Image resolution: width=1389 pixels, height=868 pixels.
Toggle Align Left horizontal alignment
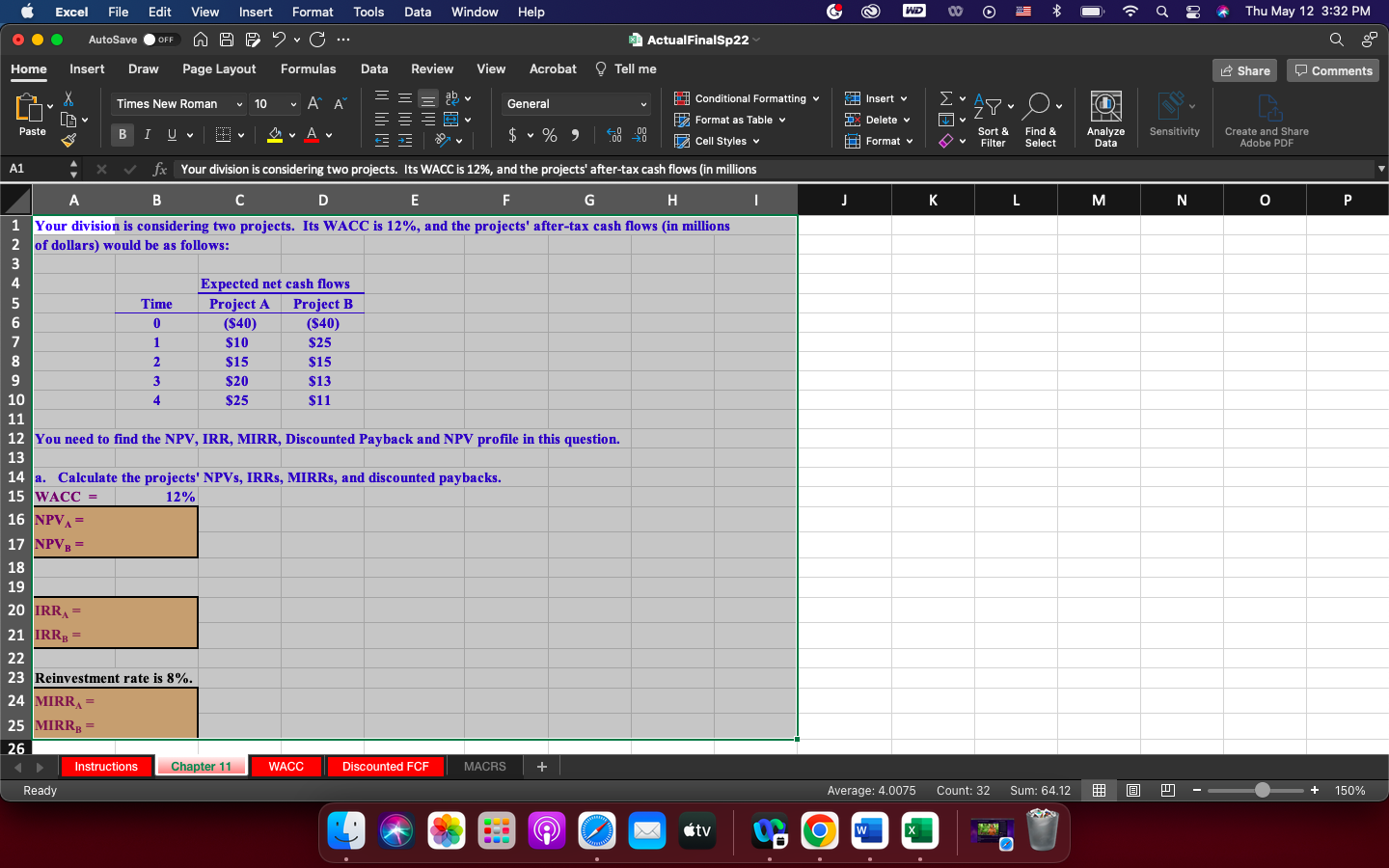click(x=382, y=120)
